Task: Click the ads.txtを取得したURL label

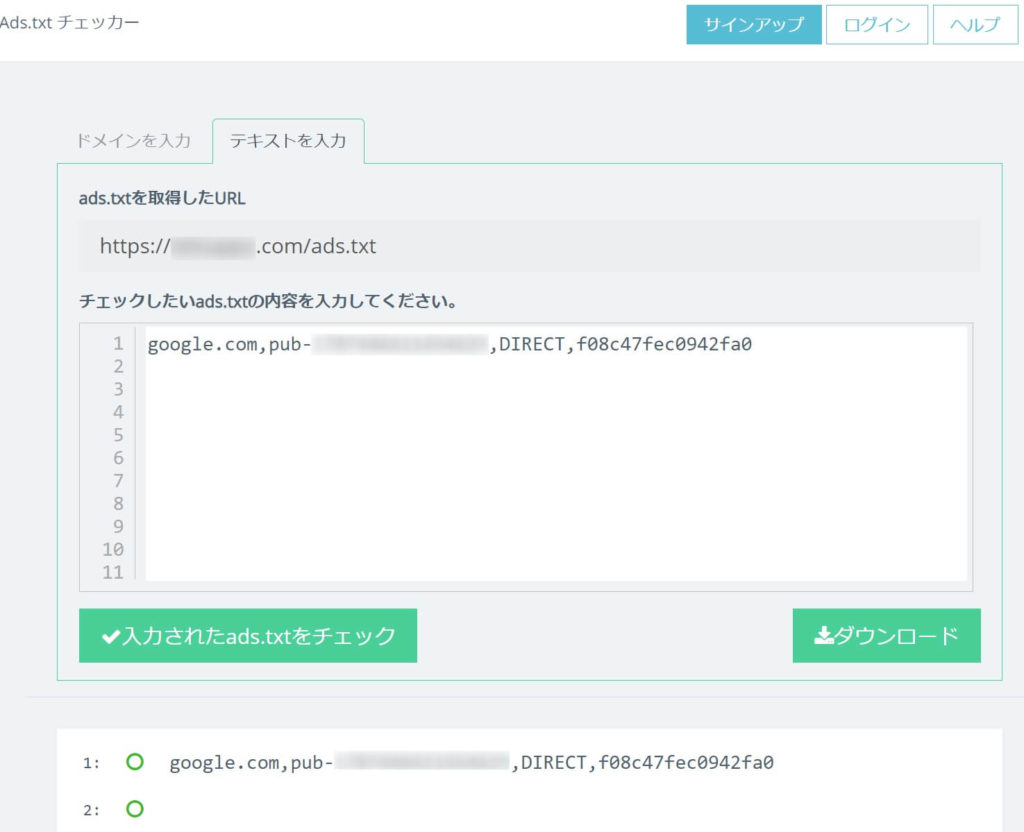Action: [162, 198]
